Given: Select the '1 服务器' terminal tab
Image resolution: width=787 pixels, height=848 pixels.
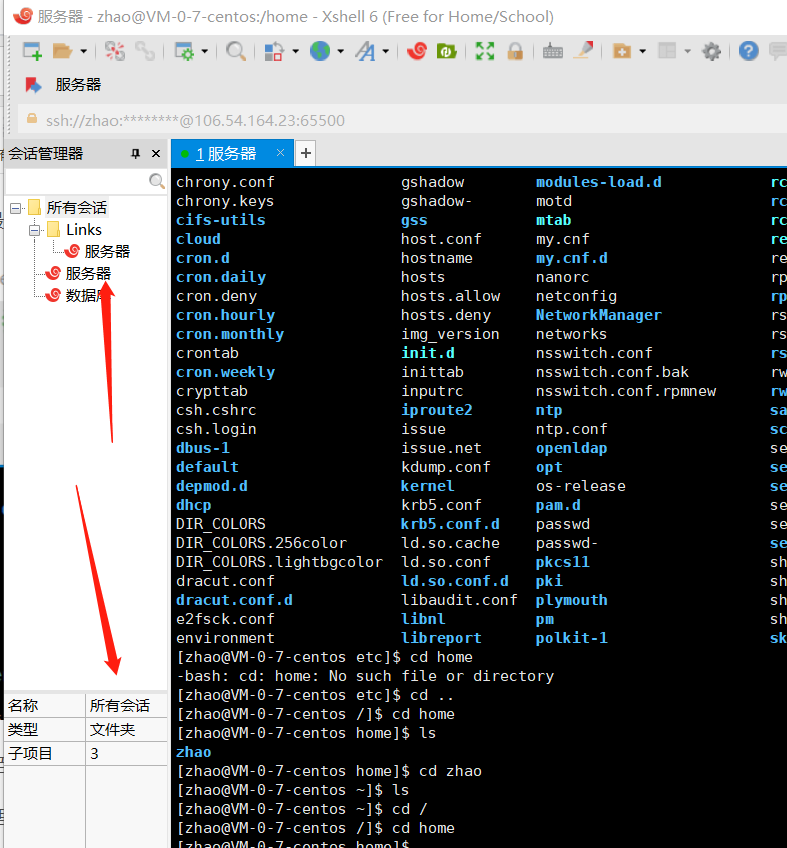Looking at the screenshot, I should [232, 154].
